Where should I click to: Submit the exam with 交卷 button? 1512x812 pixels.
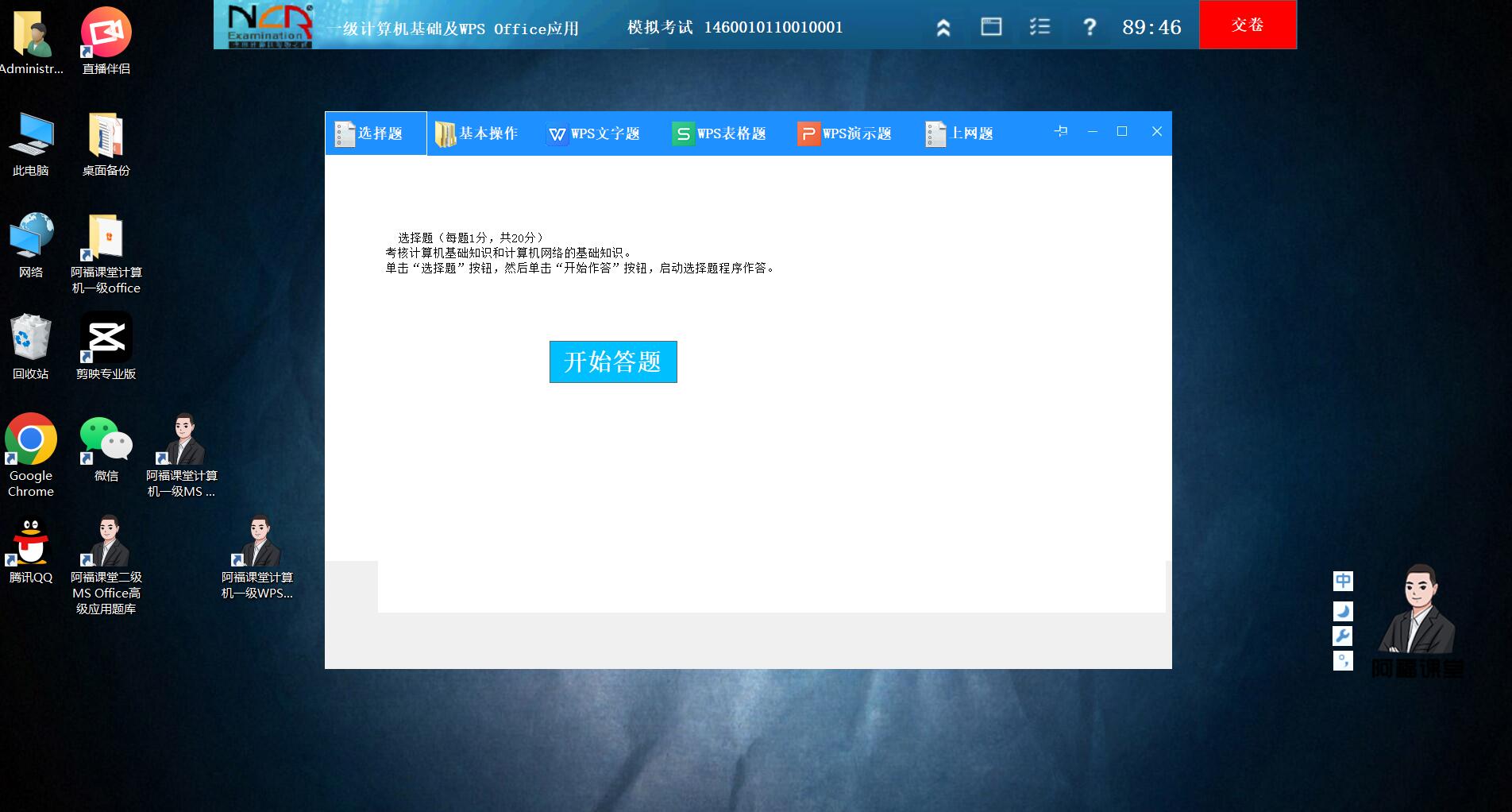click(x=1247, y=24)
